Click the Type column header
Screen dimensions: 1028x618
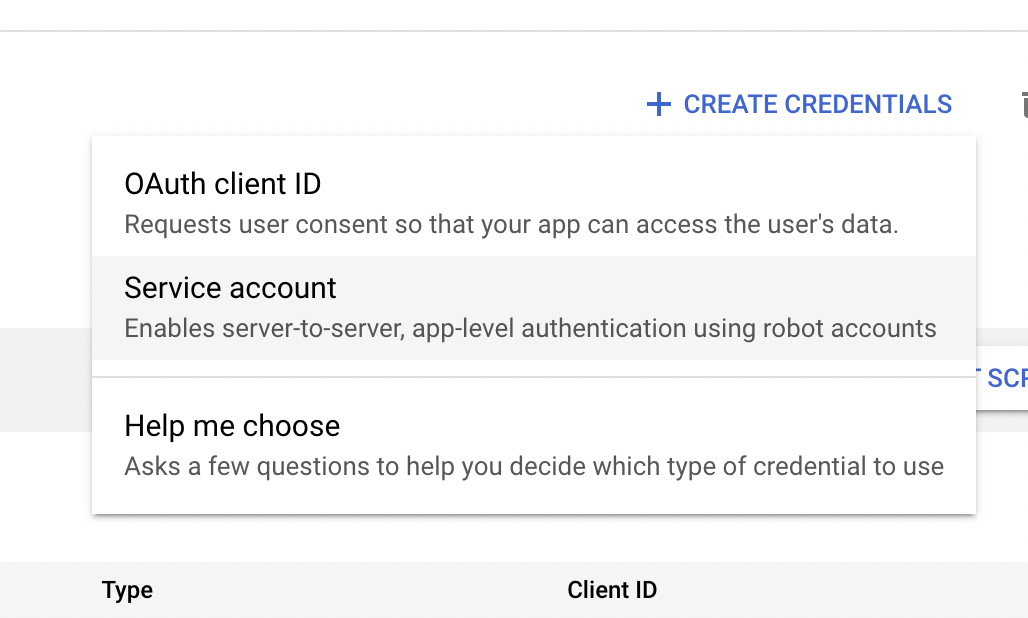127,590
